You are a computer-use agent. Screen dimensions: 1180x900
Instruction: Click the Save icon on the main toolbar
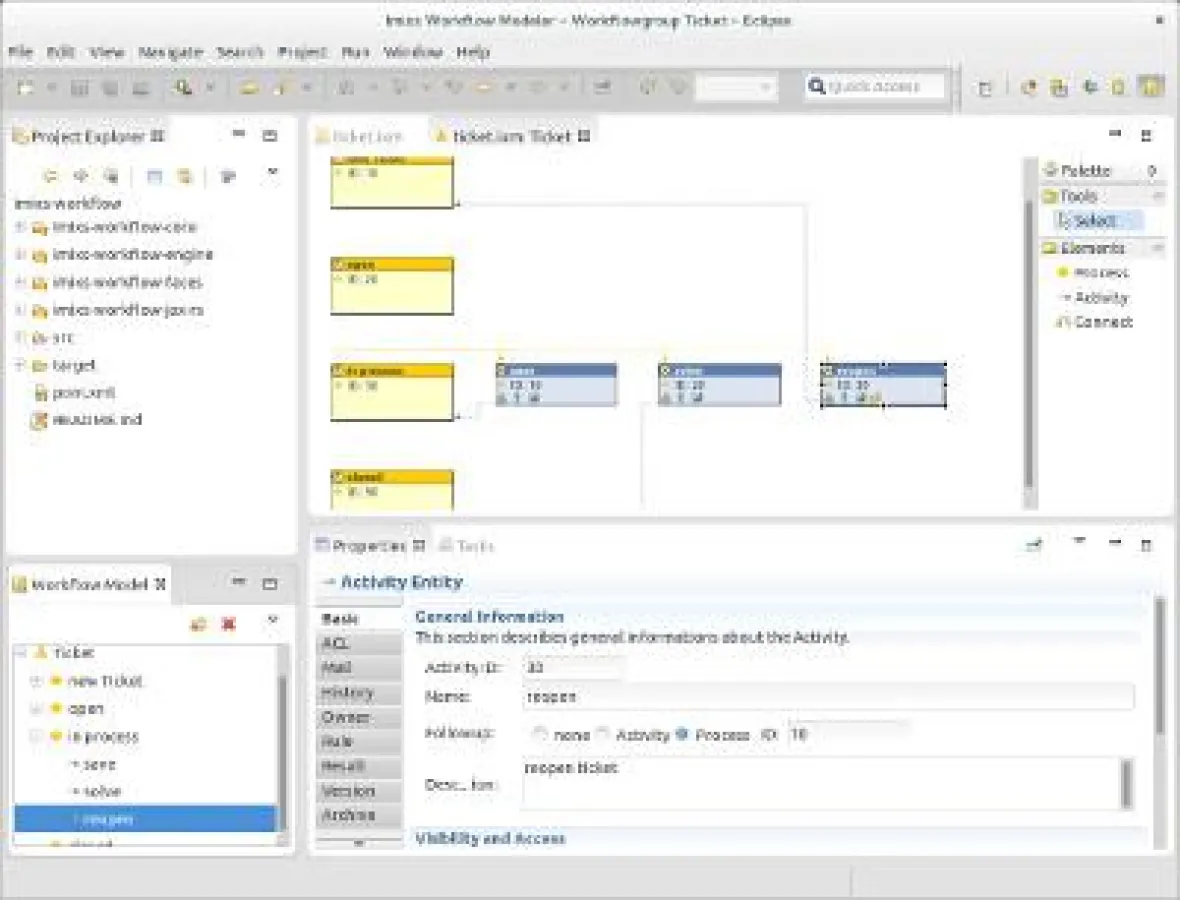(80, 87)
